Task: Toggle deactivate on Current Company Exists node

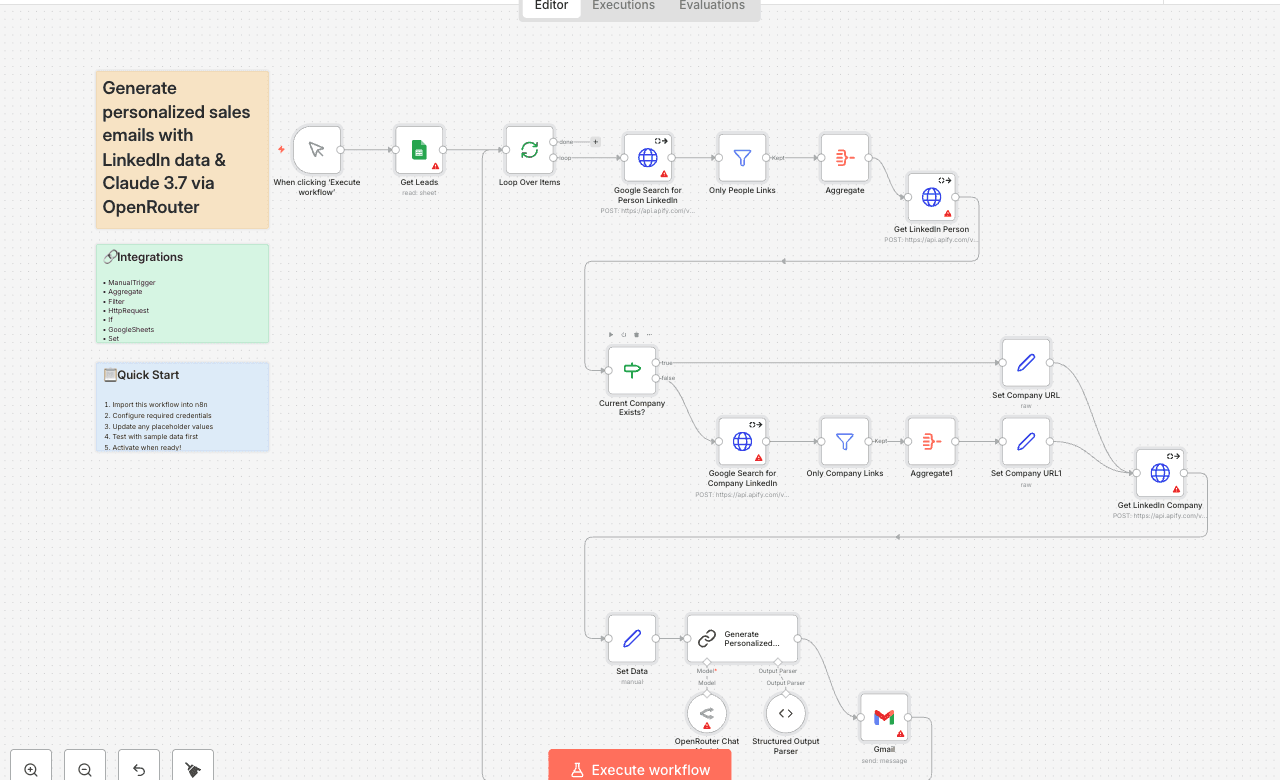Action: (x=623, y=334)
